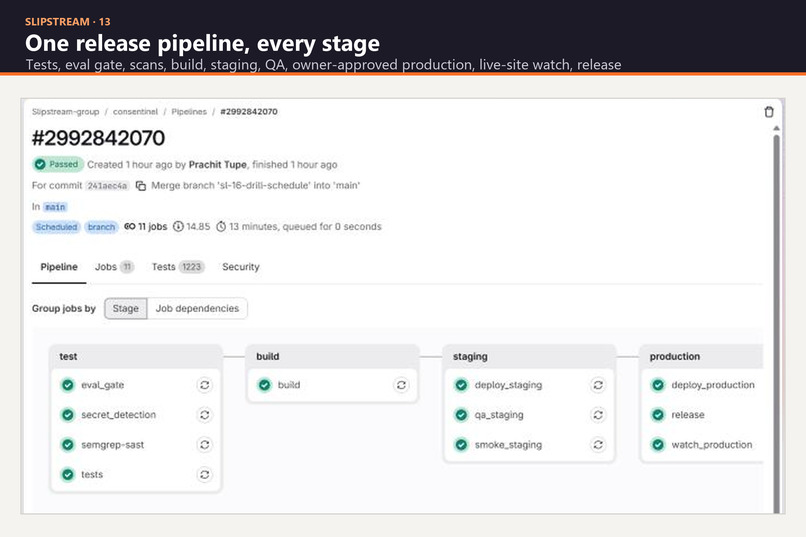Click the stopwatch duration icon
This screenshot has height=537, width=806.
pos(221,227)
